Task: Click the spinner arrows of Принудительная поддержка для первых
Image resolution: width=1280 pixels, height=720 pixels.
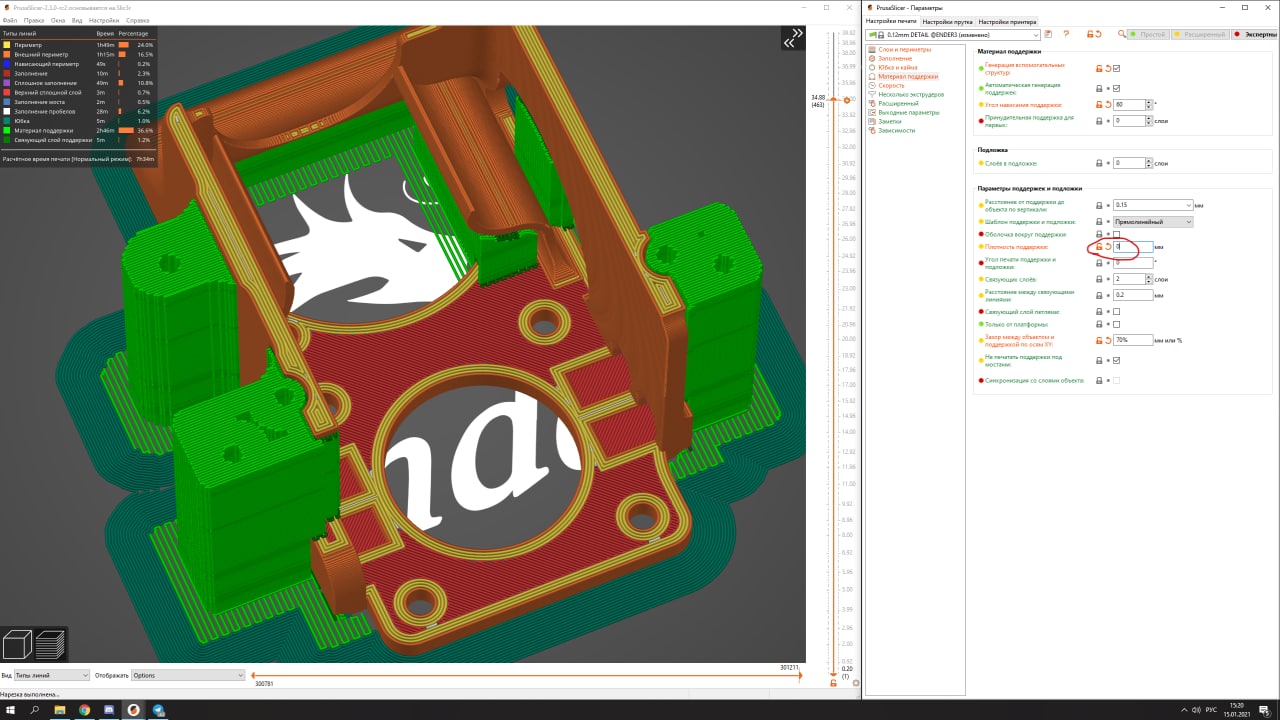Action: click(x=1147, y=121)
